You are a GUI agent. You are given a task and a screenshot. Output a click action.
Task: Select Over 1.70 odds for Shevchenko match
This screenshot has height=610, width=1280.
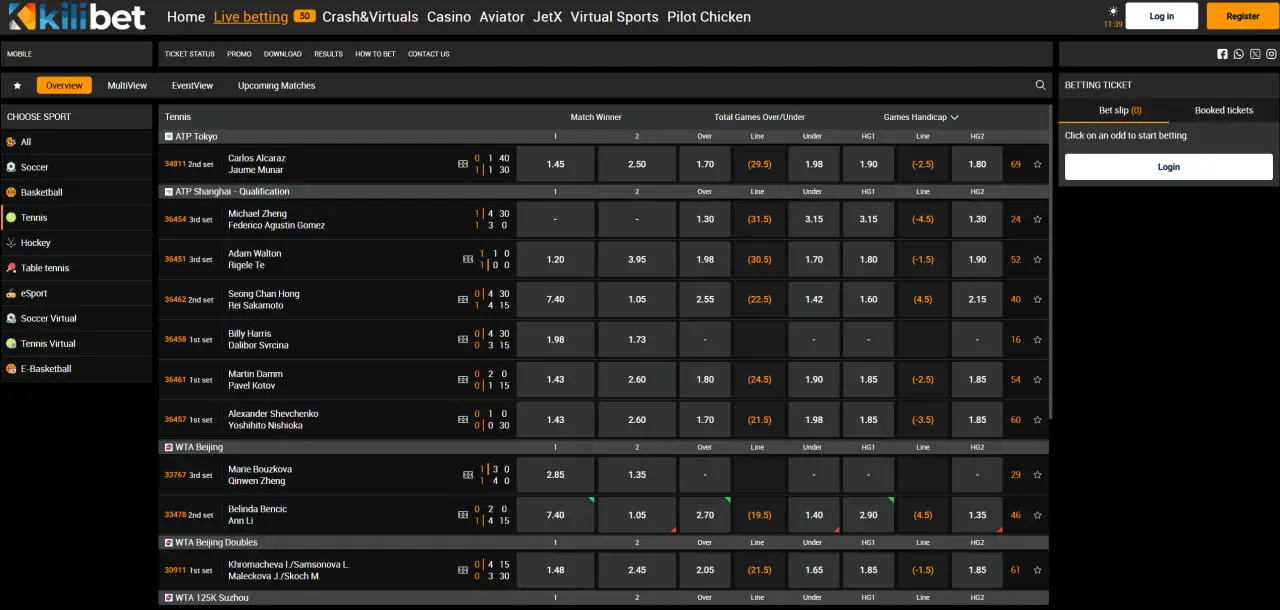(x=705, y=420)
